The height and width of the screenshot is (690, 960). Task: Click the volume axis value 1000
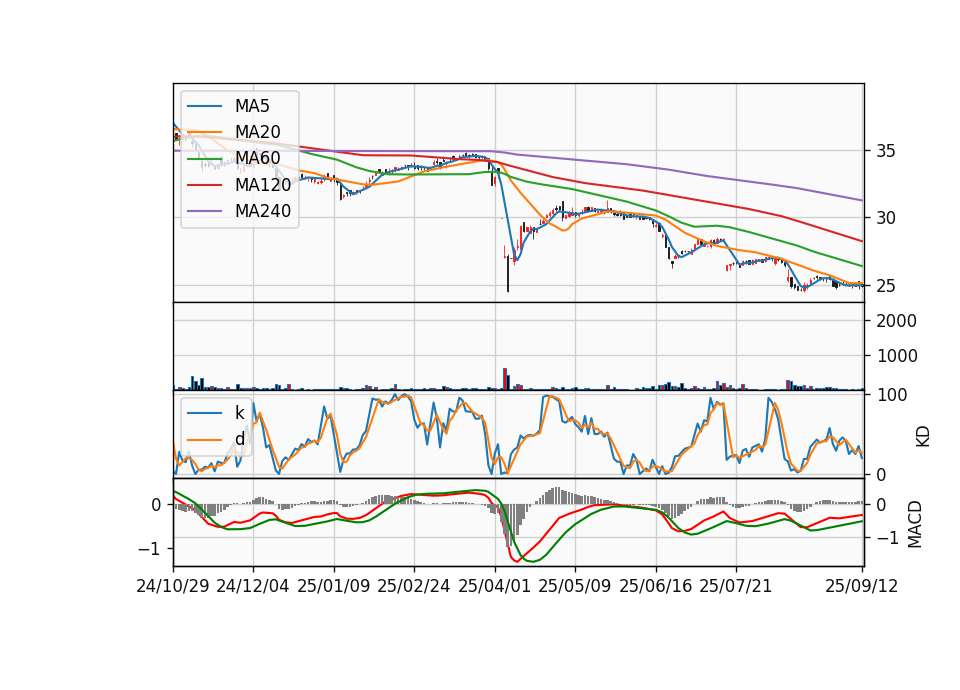(896, 356)
